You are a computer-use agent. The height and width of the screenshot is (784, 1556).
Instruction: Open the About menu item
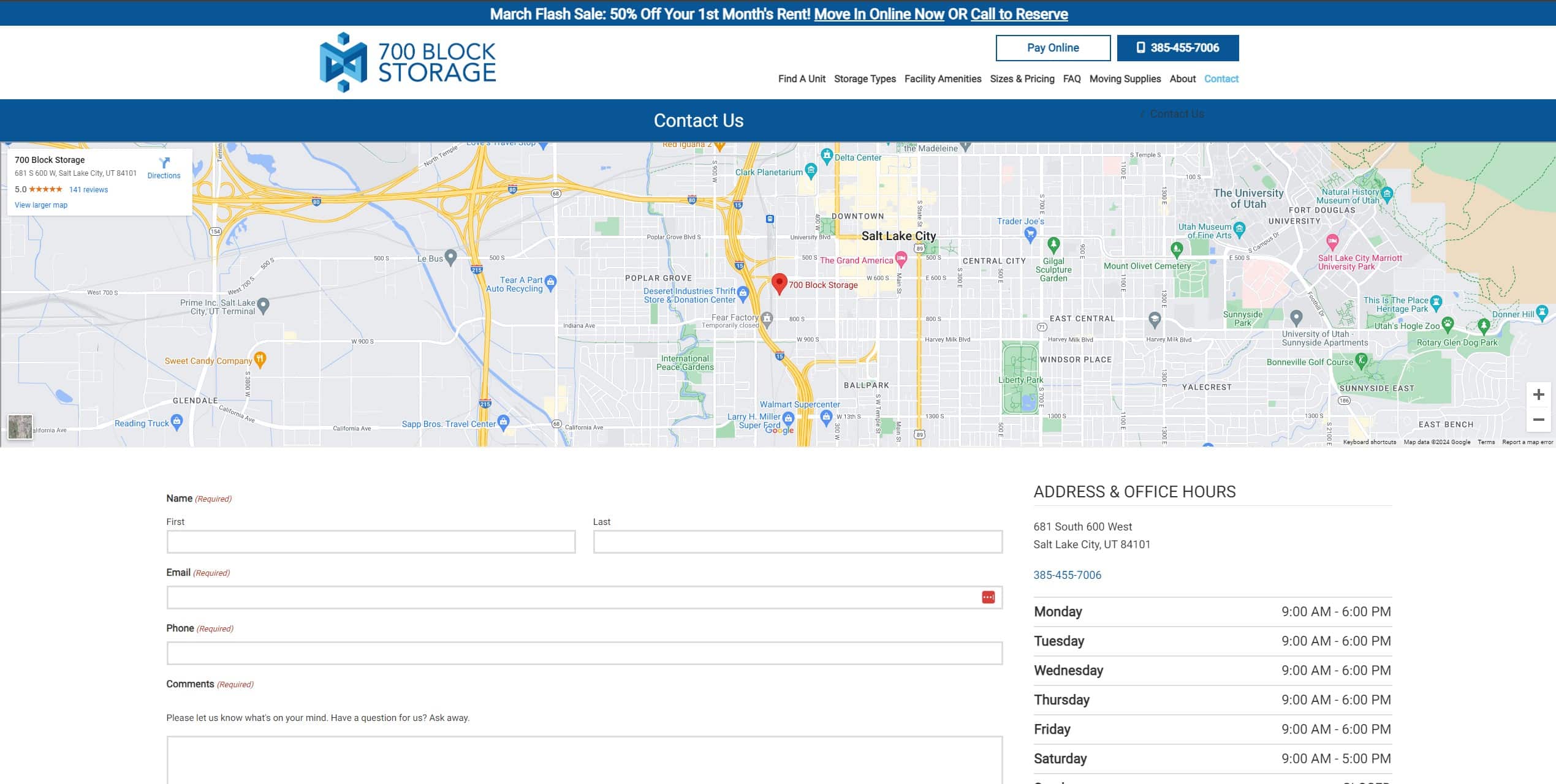(1183, 79)
